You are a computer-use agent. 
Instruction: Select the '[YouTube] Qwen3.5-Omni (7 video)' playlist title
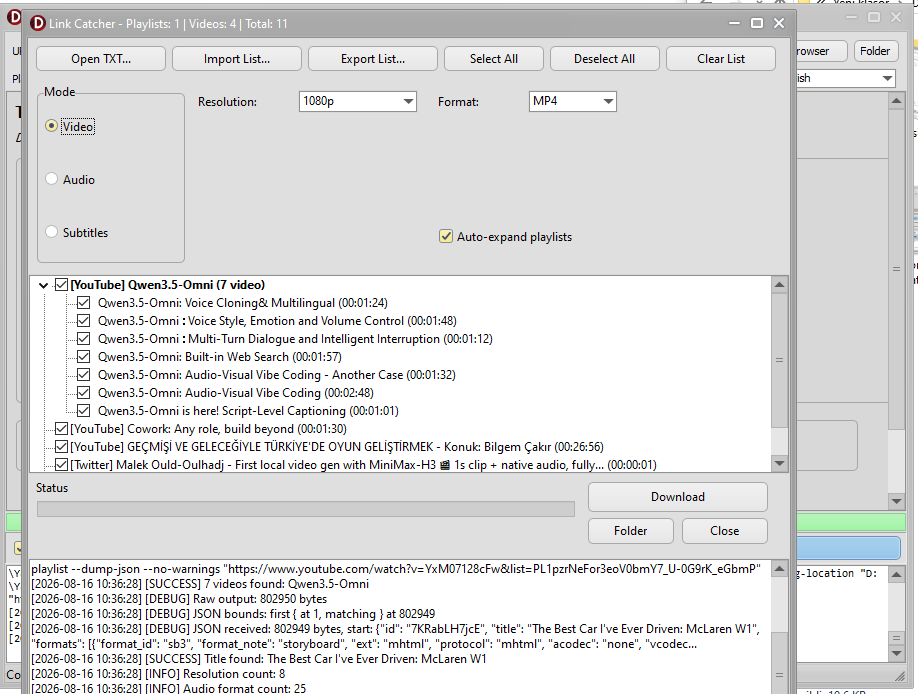pos(167,285)
